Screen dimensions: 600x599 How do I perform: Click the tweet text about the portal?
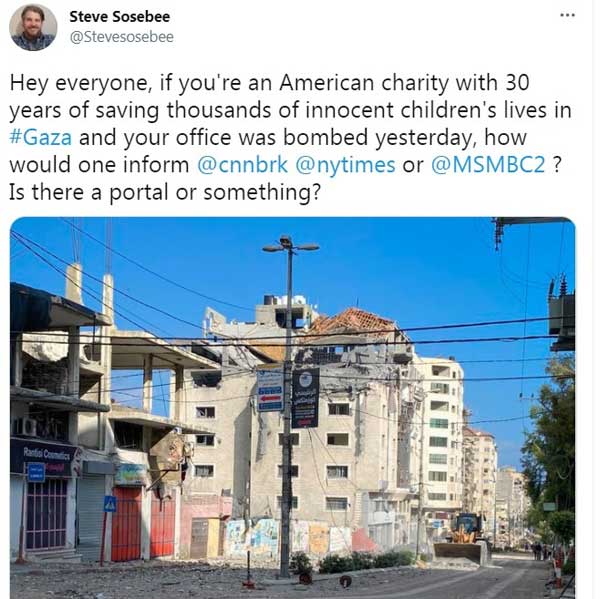[x=165, y=192]
